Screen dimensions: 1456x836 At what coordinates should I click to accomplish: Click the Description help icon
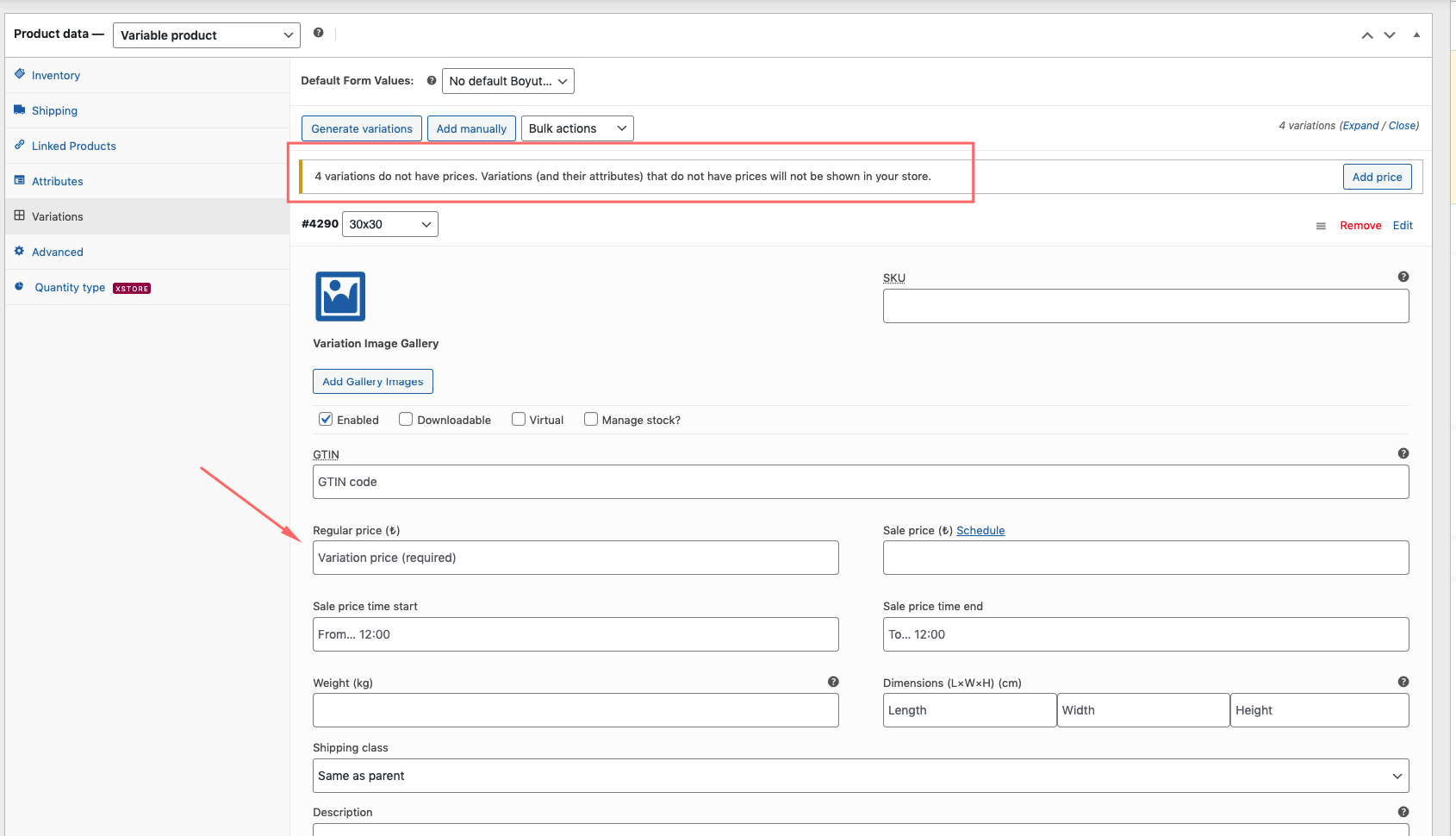tap(1403, 812)
